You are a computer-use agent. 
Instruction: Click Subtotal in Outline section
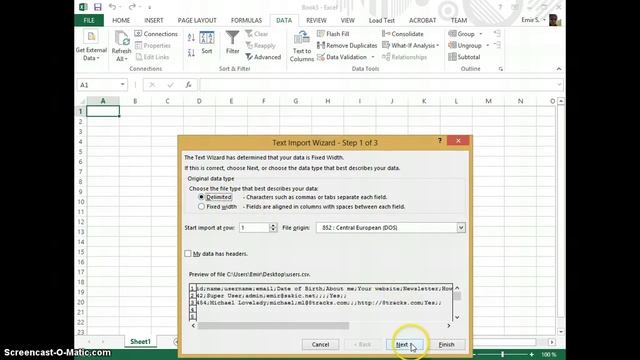coord(464,57)
